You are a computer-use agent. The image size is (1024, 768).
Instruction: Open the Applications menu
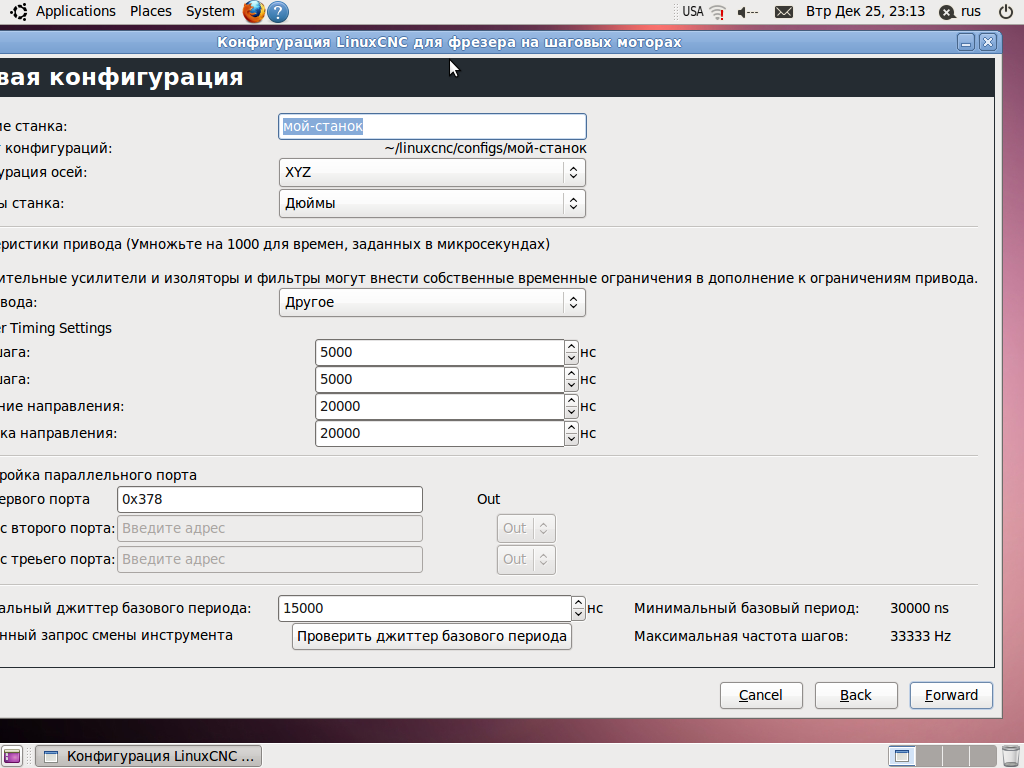coord(75,11)
